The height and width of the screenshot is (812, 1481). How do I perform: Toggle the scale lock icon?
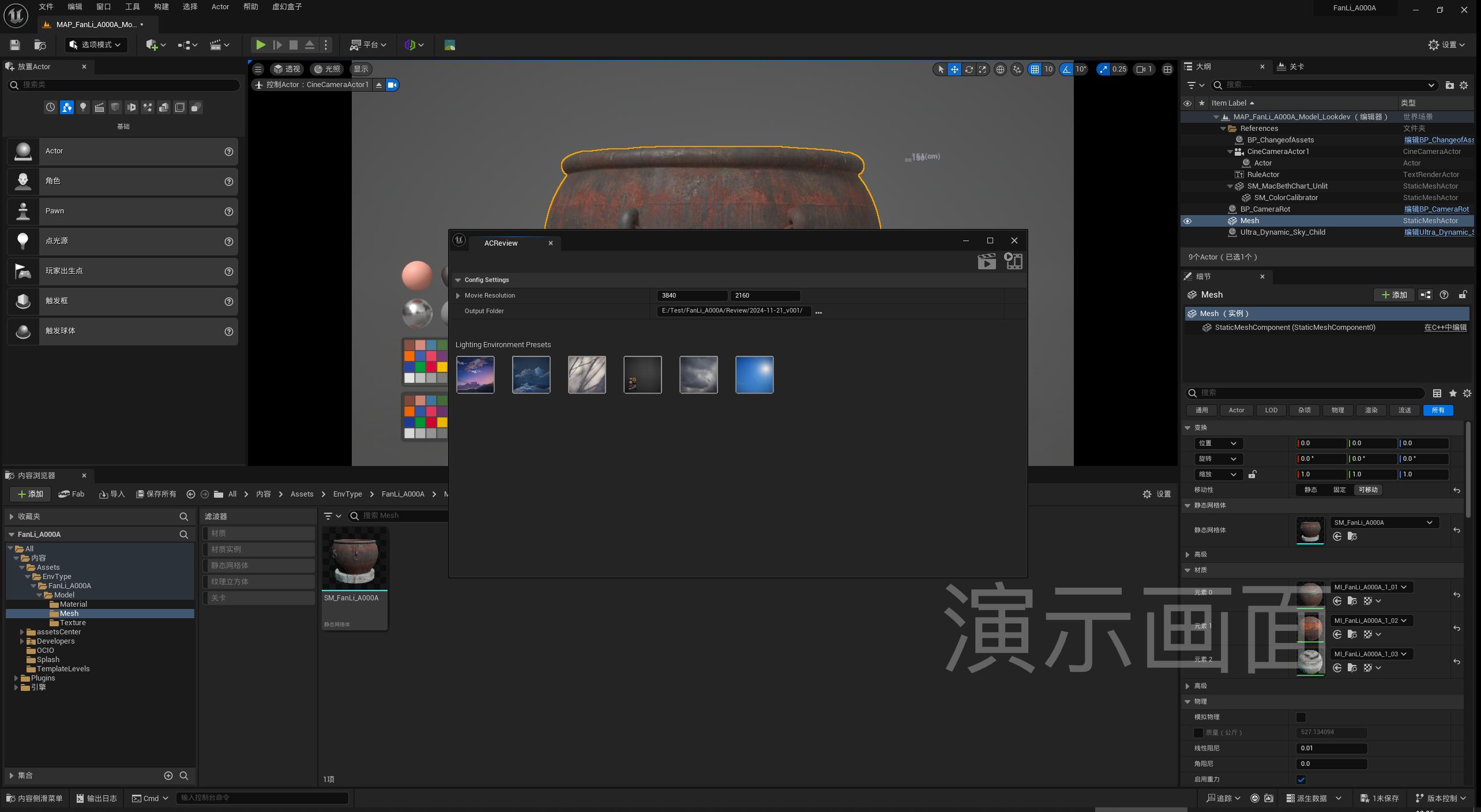1253,475
